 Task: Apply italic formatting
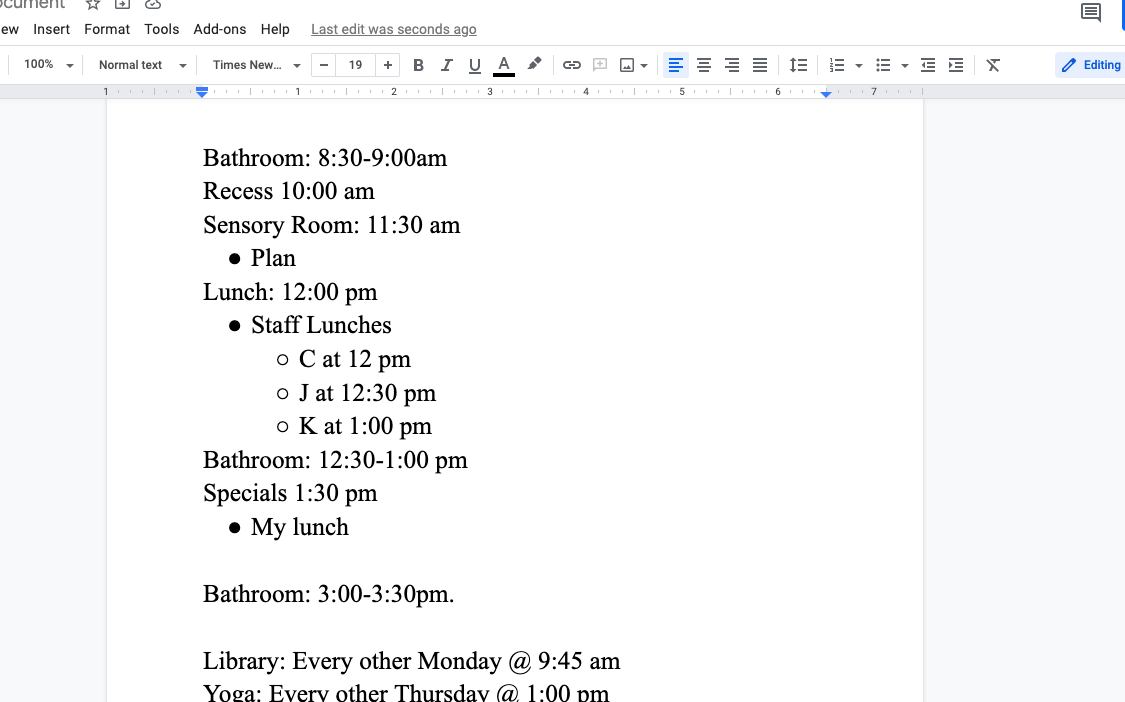(x=446, y=64)
